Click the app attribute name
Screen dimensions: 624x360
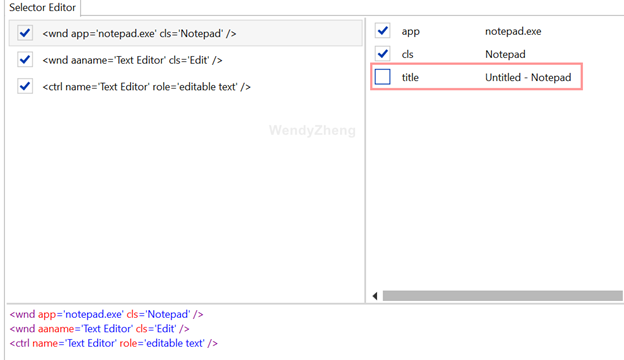410,31
